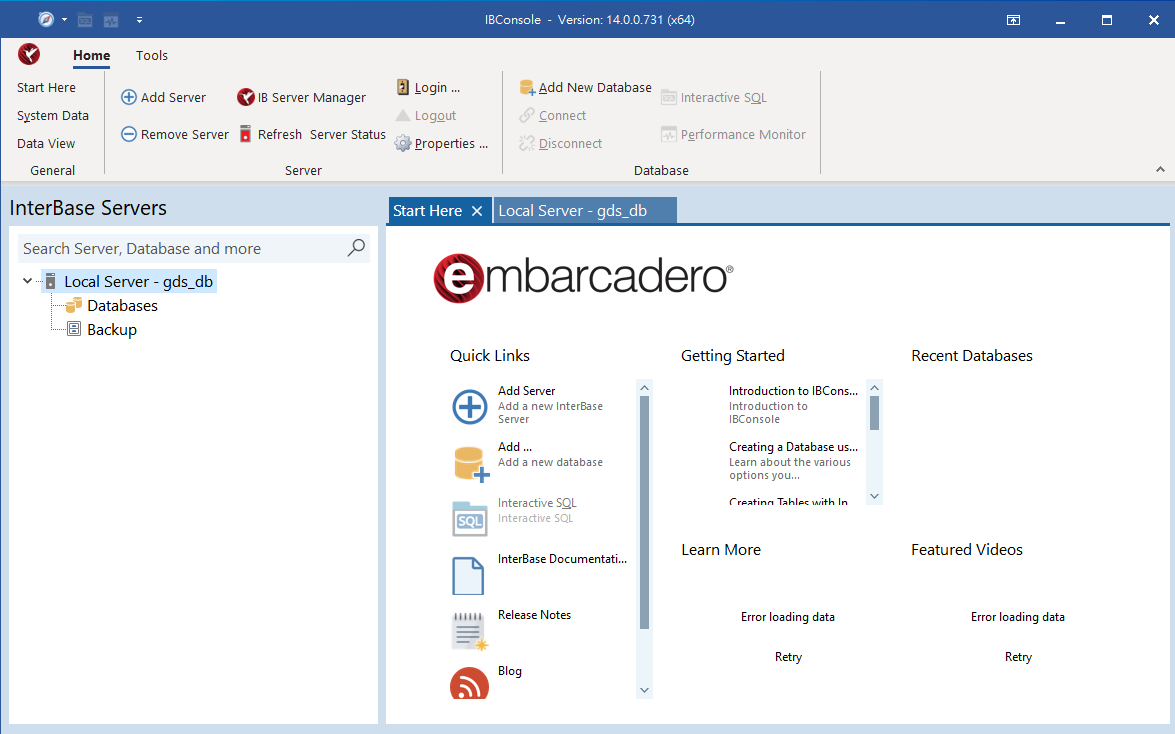Open the Blog quick link
Screen dimensions: 1175x734
[x=510, y=671]
